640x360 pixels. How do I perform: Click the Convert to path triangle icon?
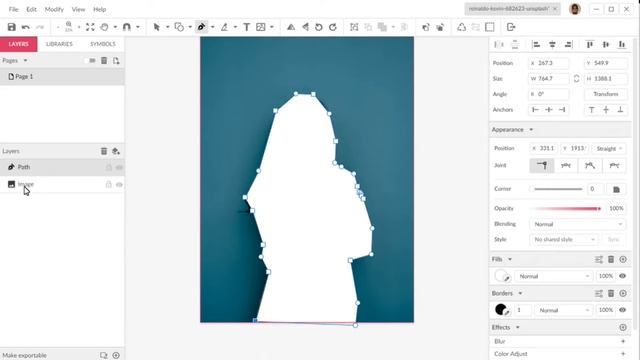462,27
